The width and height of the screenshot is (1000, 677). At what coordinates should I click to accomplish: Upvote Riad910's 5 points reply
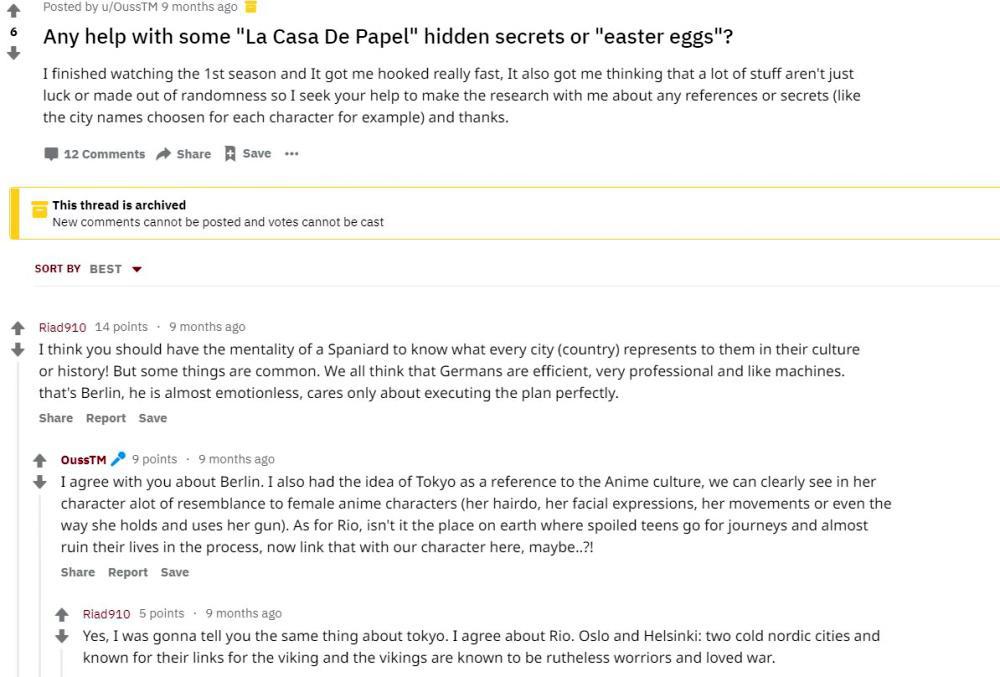[x=62, y=615]
